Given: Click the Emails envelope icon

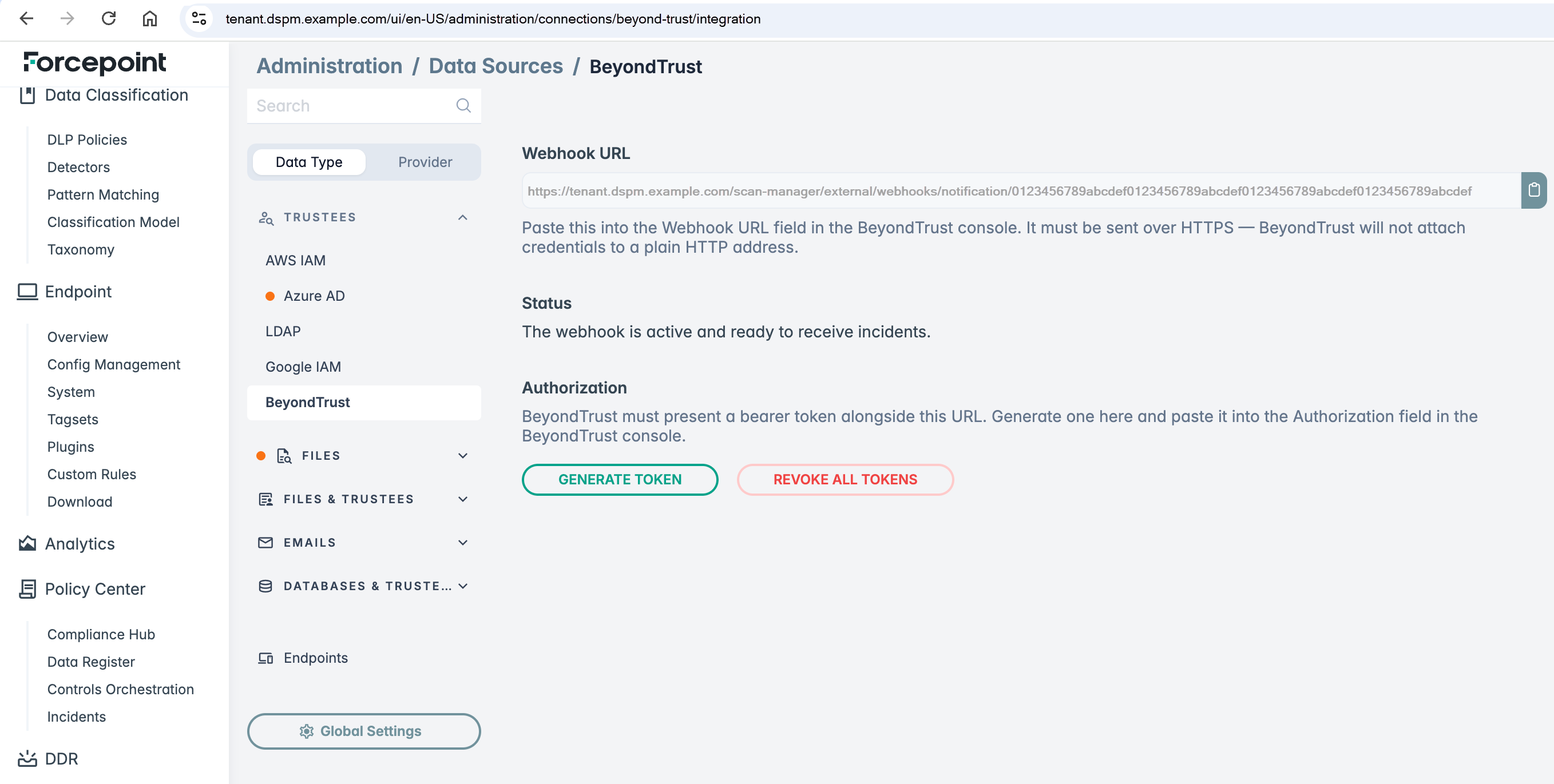Looking at the screenshot, I should tap(265, 543).
